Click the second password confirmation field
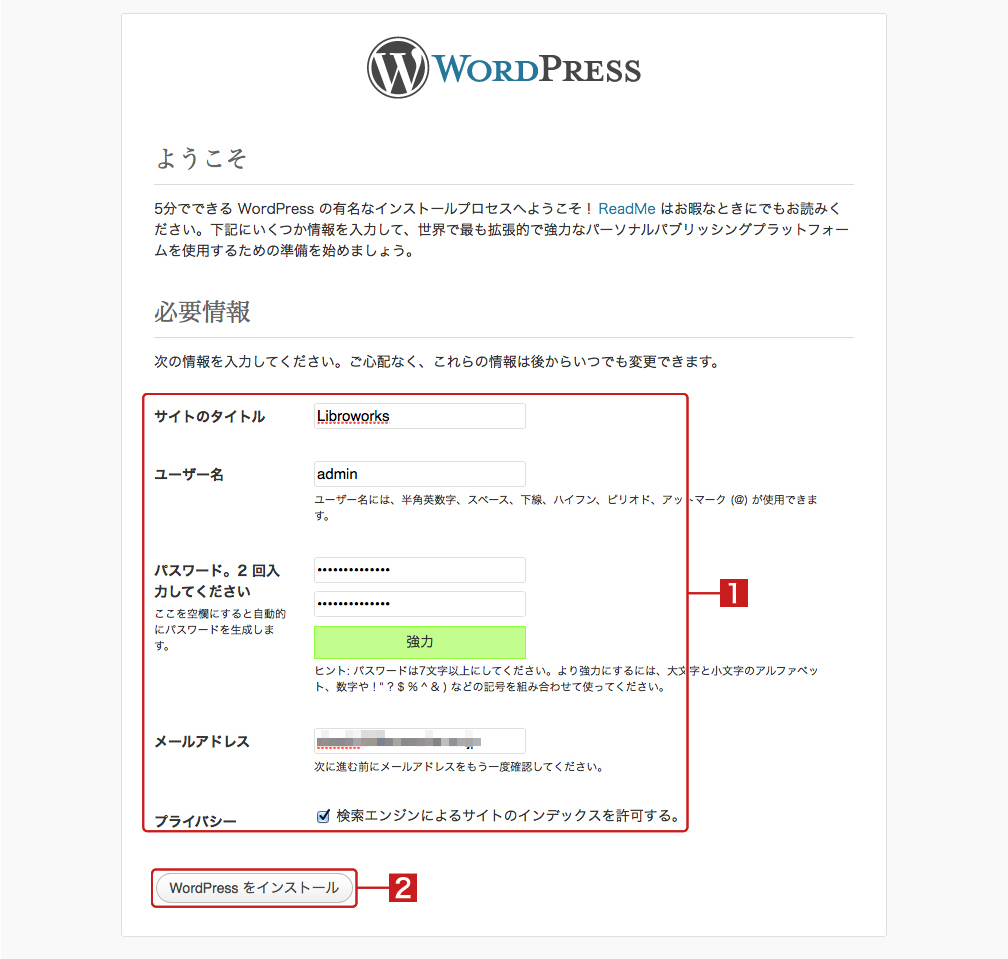1008x959 pixels. 420,604
